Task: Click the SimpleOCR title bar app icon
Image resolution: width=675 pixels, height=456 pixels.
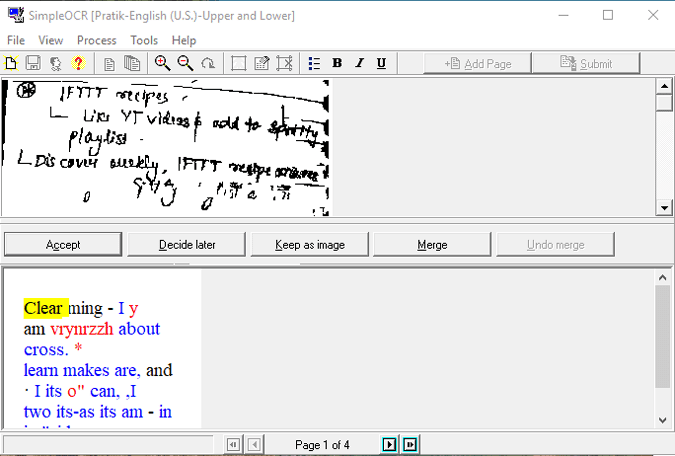Action: (16, 15)
